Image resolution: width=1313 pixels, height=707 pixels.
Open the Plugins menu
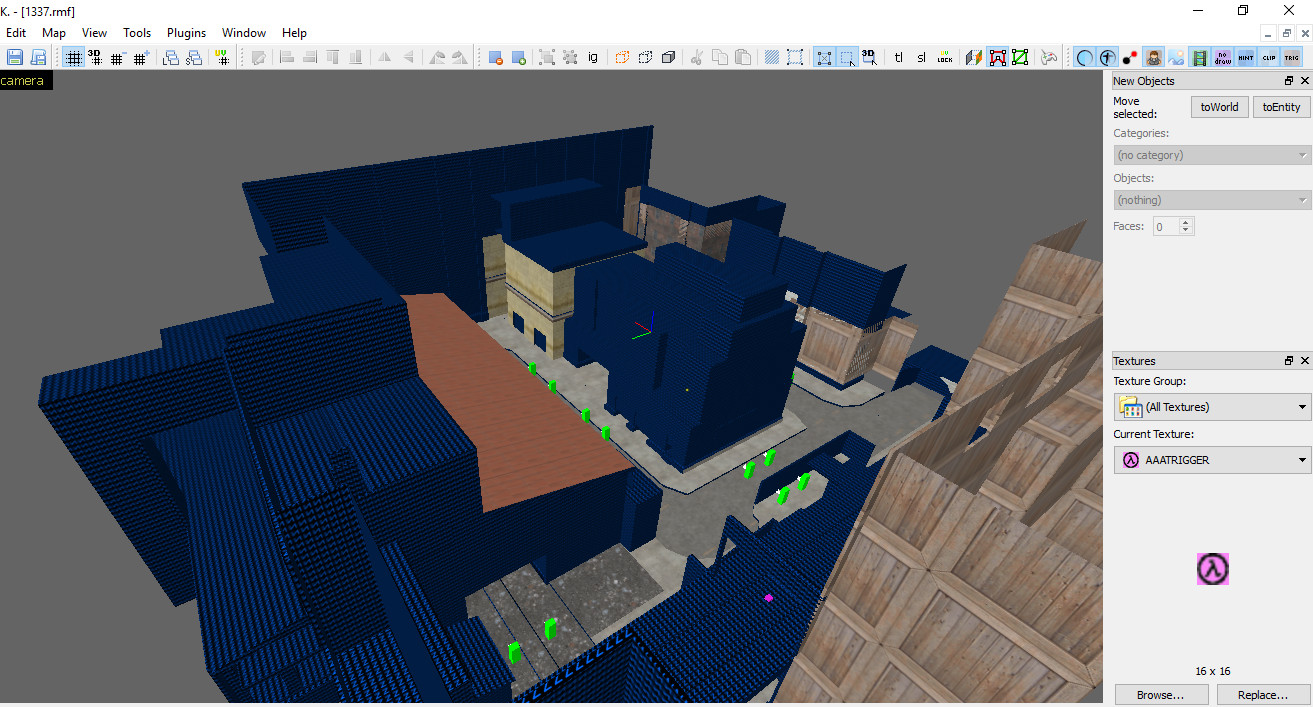(186, 32)
